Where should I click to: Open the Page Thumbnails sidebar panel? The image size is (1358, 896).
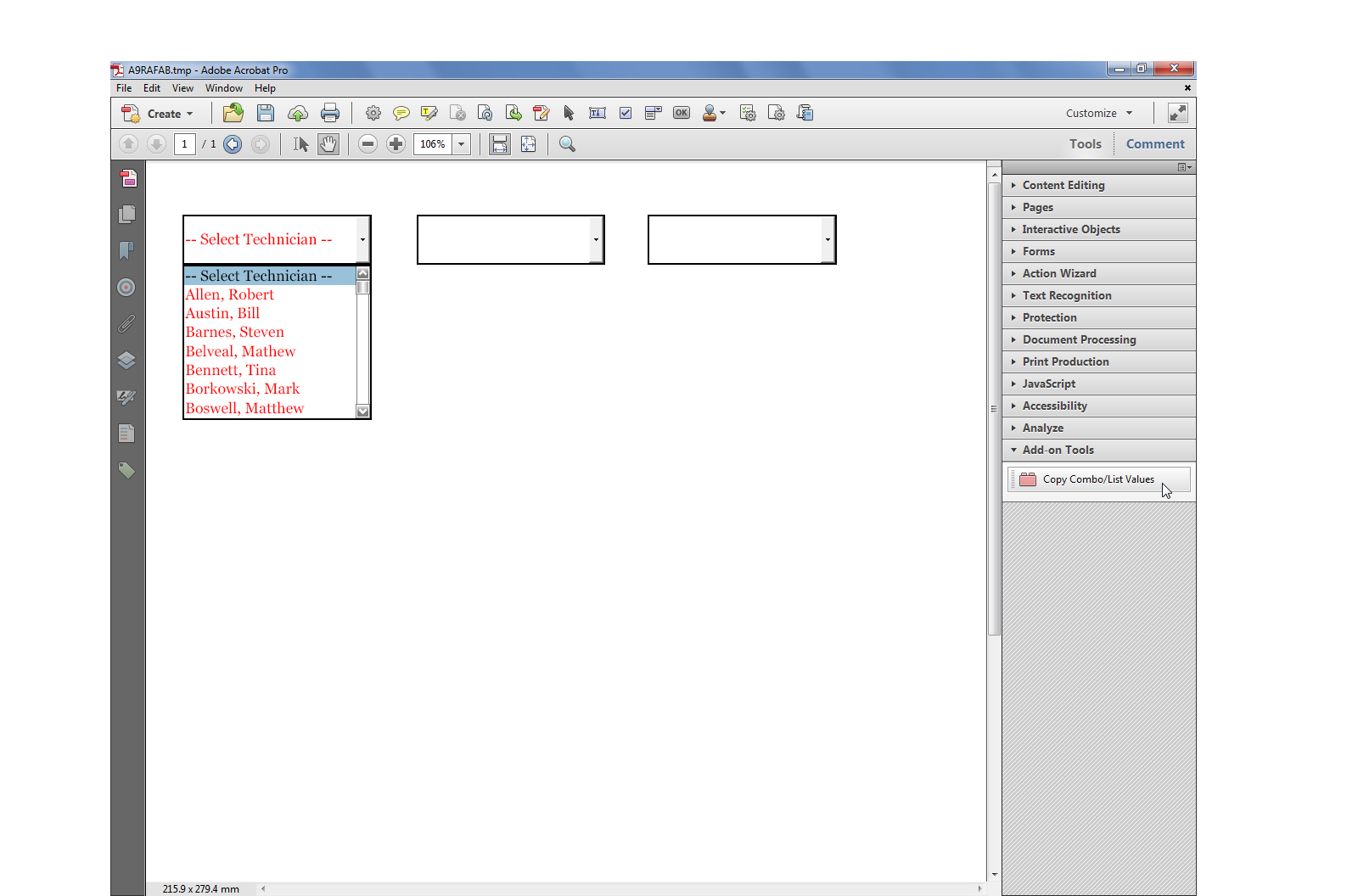click(126, 215)
